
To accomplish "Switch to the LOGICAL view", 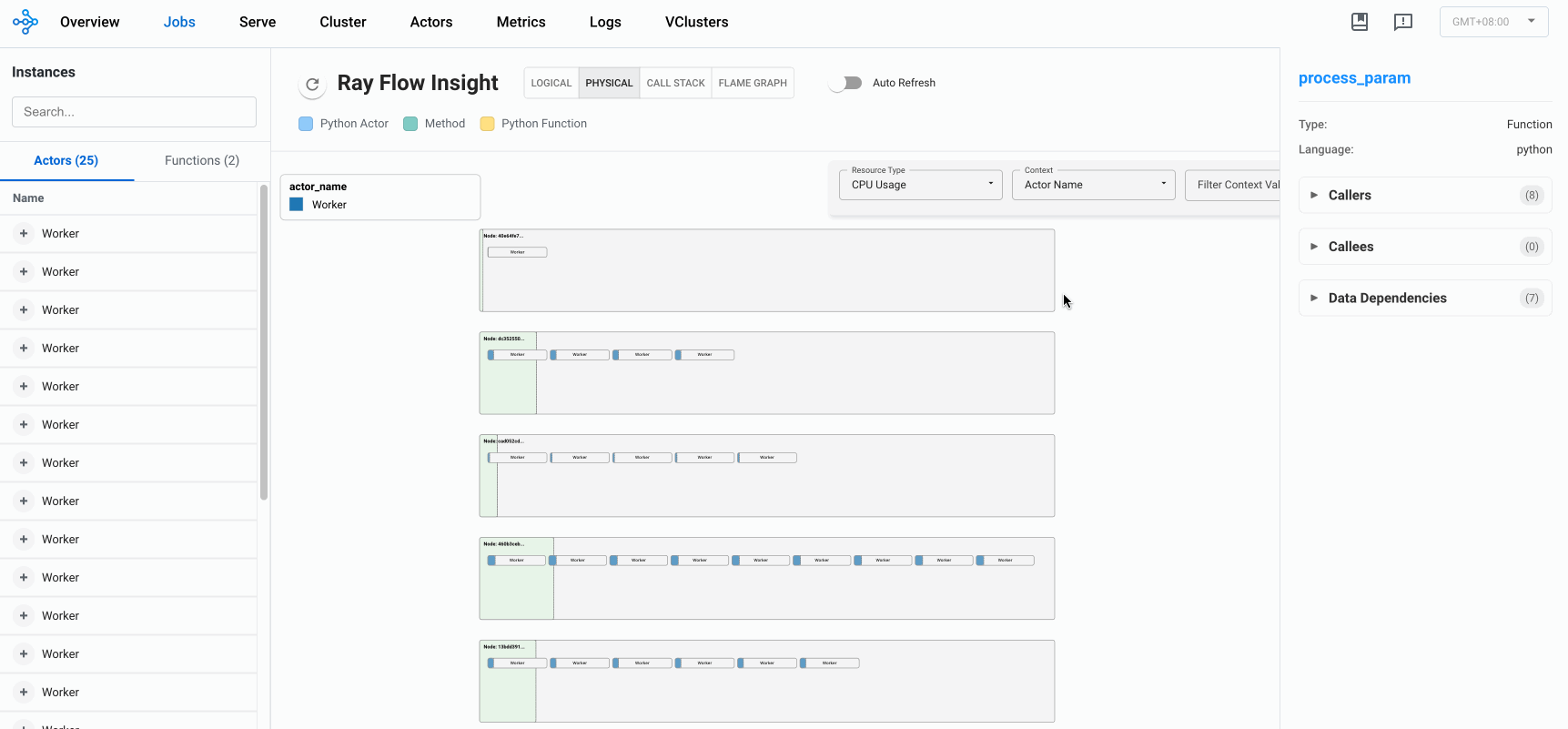I will pos(551,83).
